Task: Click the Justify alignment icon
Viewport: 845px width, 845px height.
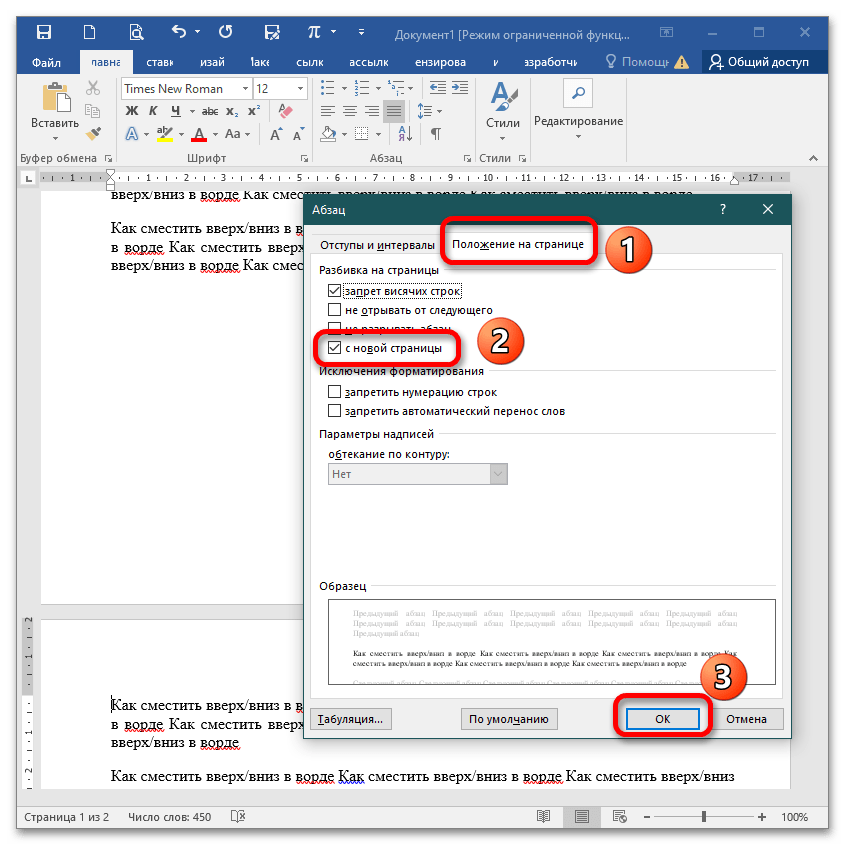Action: [x=394, y=111]
